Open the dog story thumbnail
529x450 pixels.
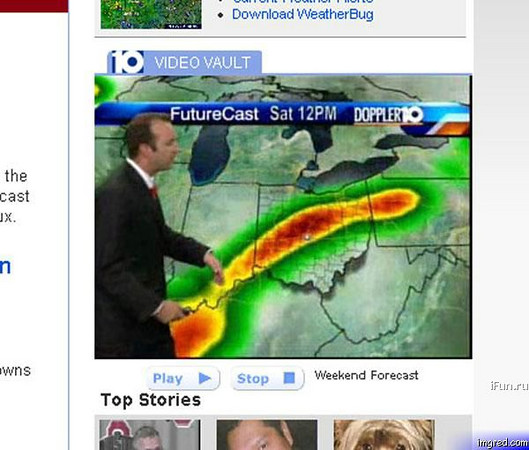tap(384, 435)
